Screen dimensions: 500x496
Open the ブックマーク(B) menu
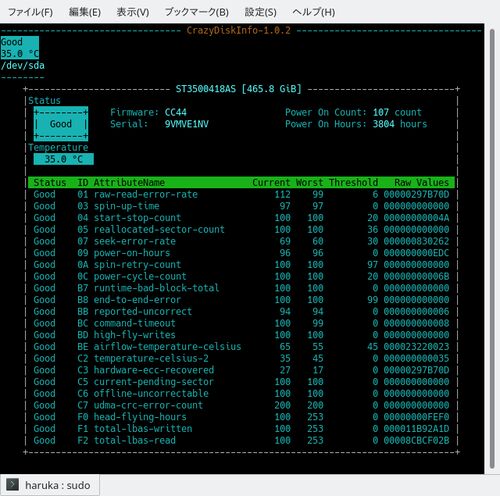(x=197, y=12)
